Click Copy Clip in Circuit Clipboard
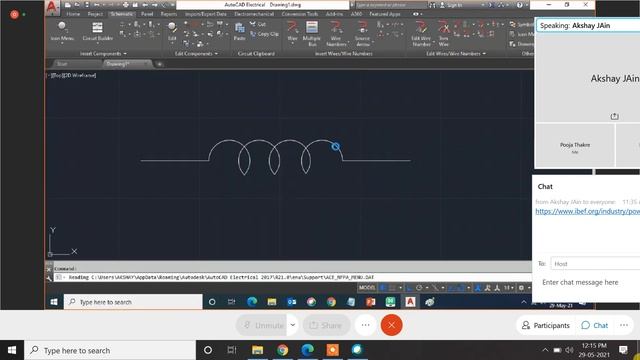The height and width of the screenshot is (360, 640). tap(264, 34)
